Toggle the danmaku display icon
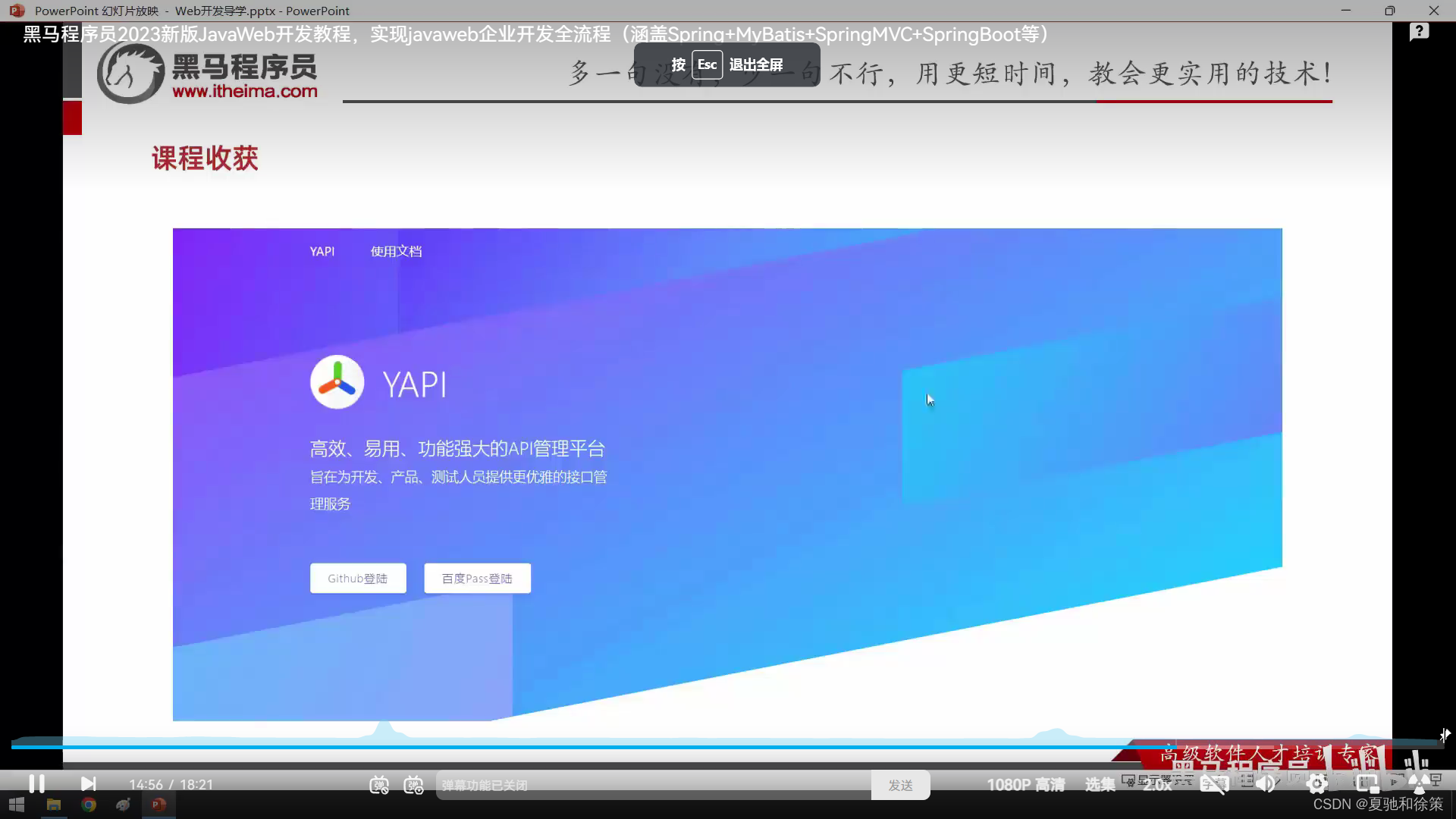 (379, 785)
